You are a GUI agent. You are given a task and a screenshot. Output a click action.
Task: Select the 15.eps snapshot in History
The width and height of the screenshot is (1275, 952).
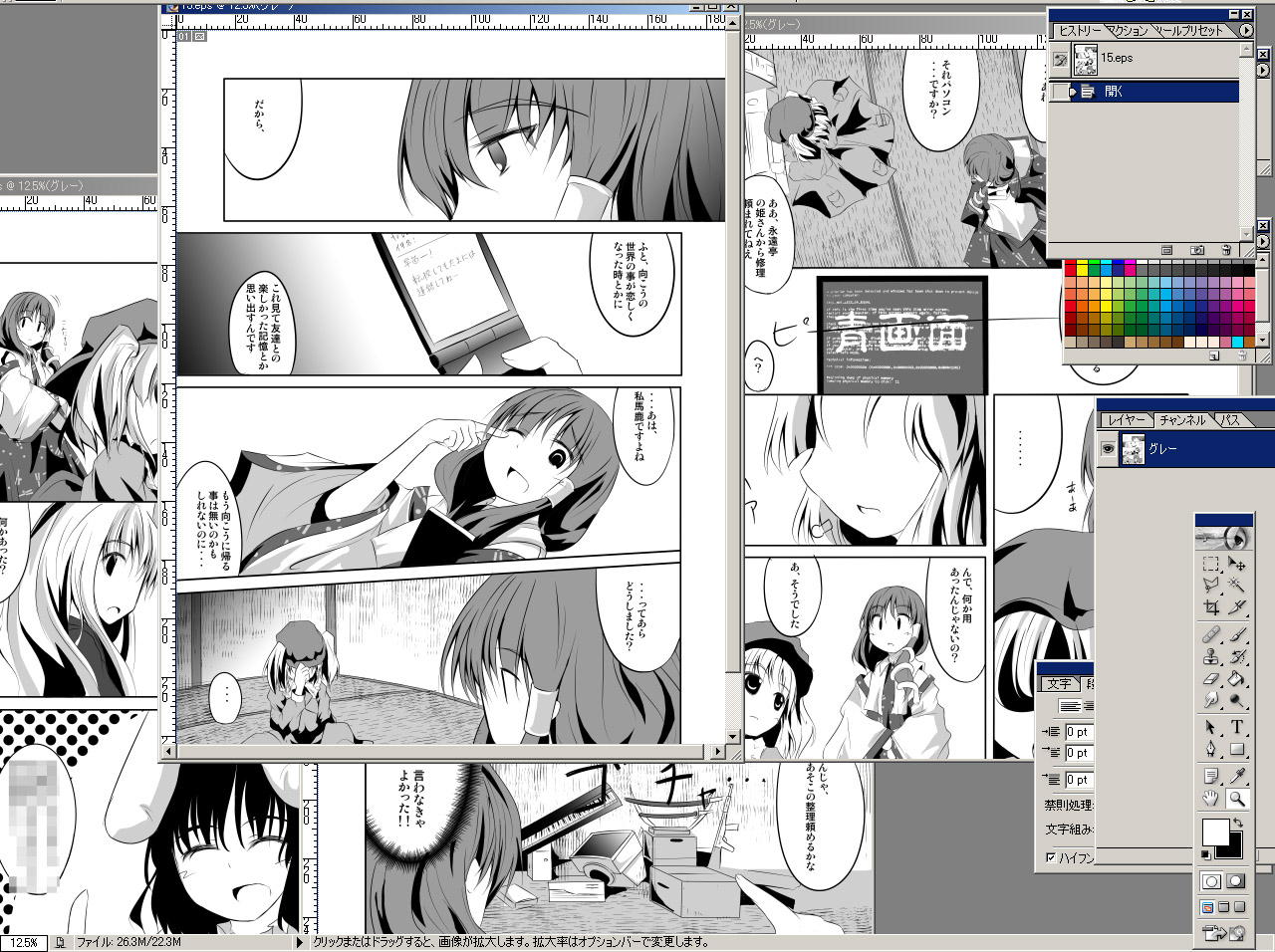[x=1146, y=60]
